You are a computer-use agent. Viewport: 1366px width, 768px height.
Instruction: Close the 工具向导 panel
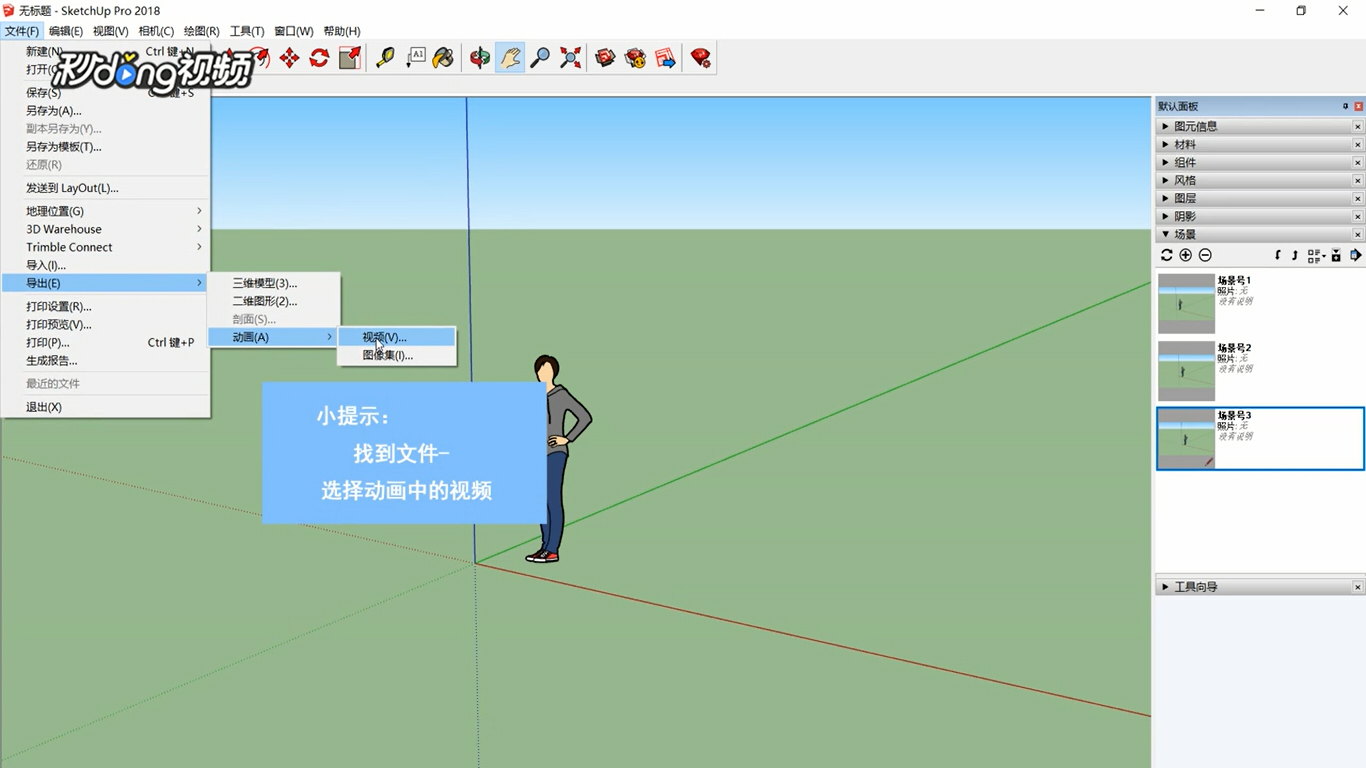coord(1358,587)
